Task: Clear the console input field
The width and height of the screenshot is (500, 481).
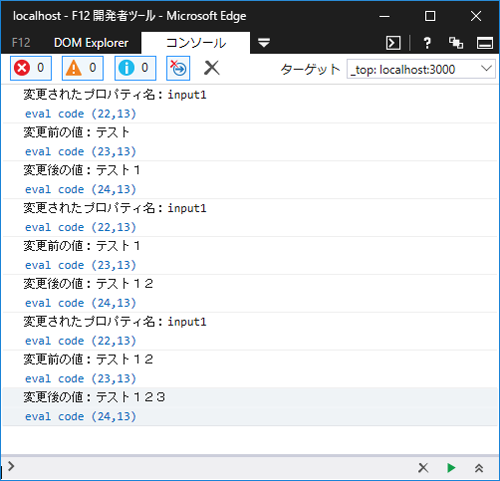Action: 423,468
